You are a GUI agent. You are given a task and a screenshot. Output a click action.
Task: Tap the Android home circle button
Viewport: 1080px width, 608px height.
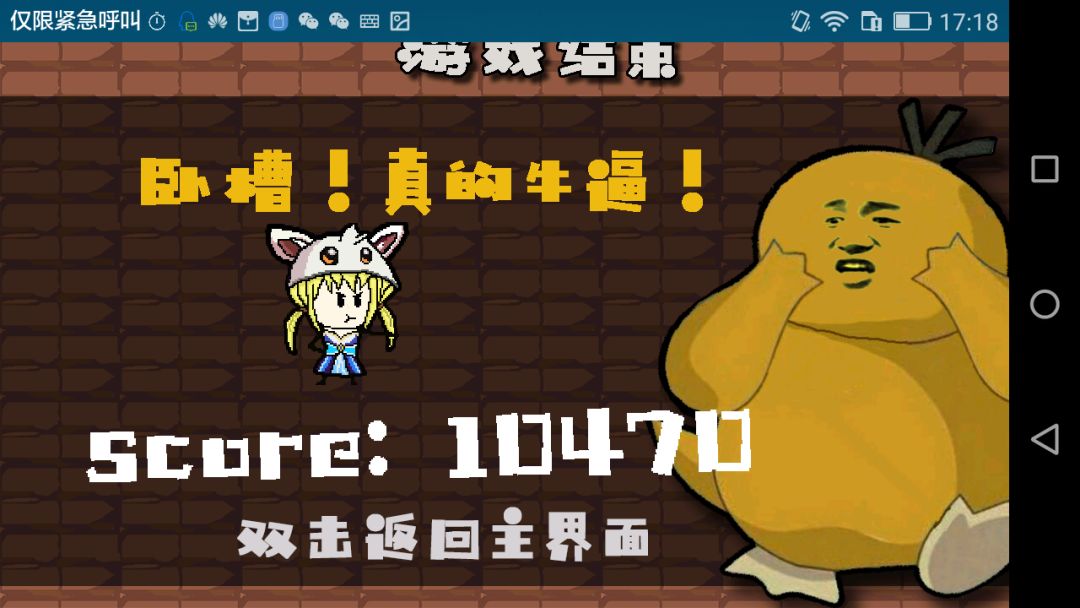click(1044, 304)
